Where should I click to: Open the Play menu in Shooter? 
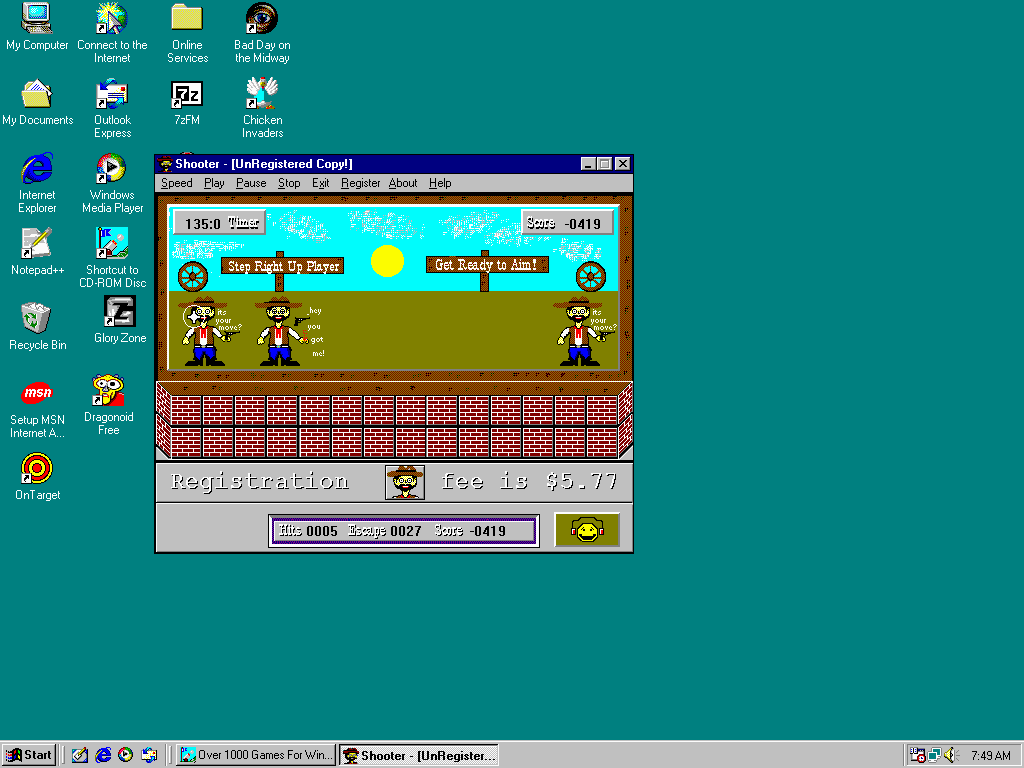tap(214, 183)
